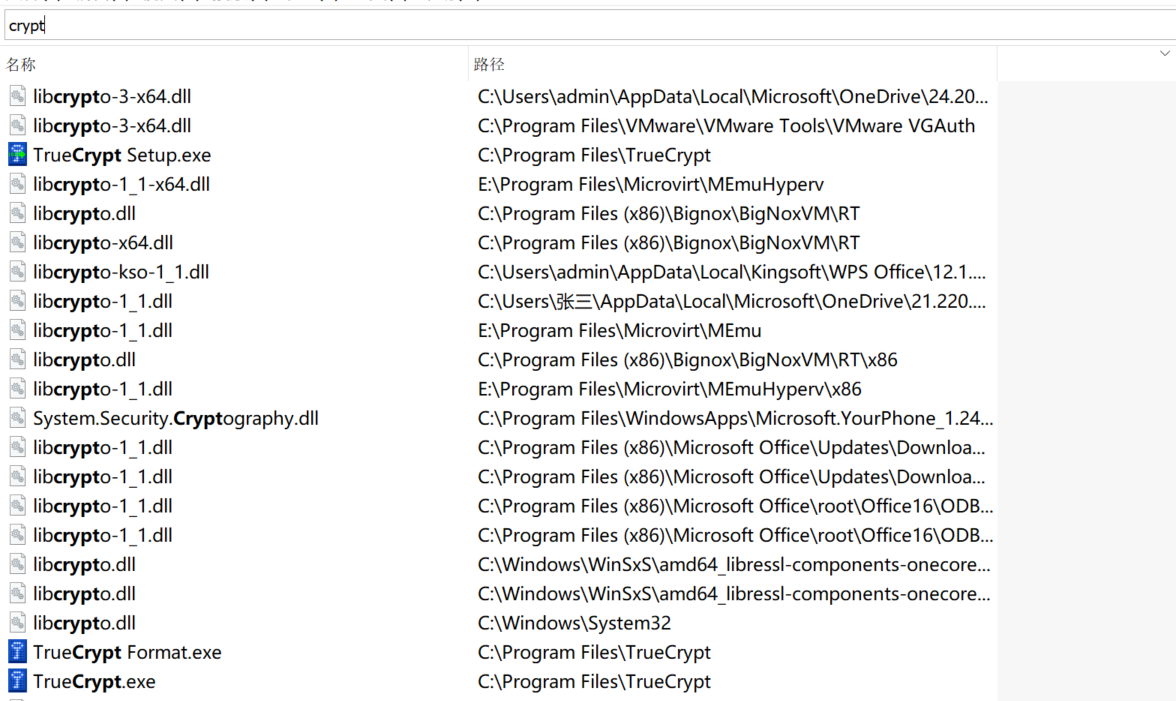
Task: Select the file name "TrueCrypt Setup.exe"
Action: (122, 155)
